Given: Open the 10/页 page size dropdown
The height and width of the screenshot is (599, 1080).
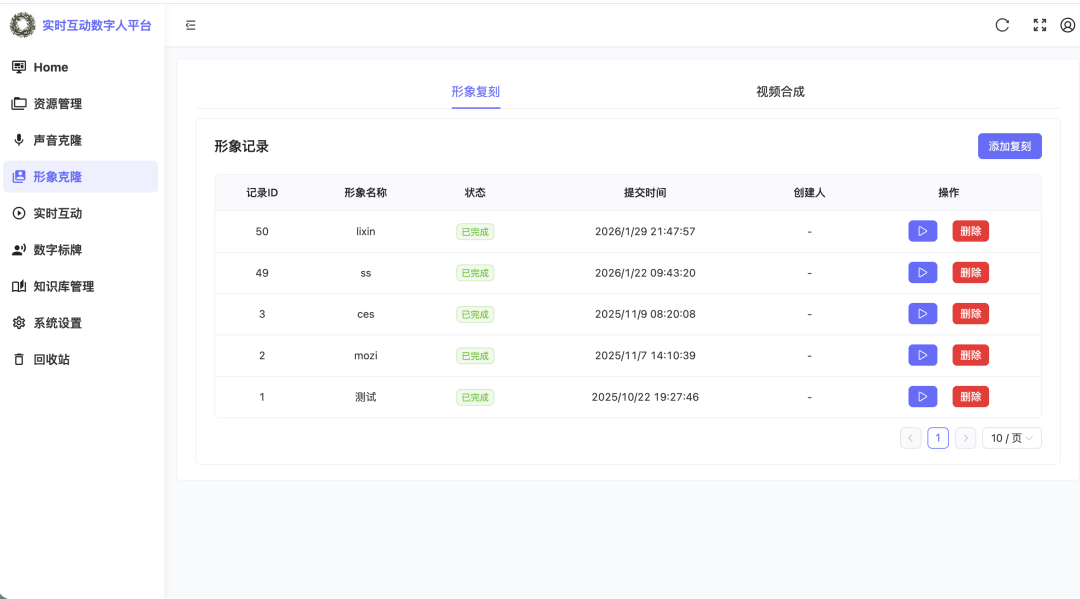Looking at the screenshot, I should coord(1011,437).
